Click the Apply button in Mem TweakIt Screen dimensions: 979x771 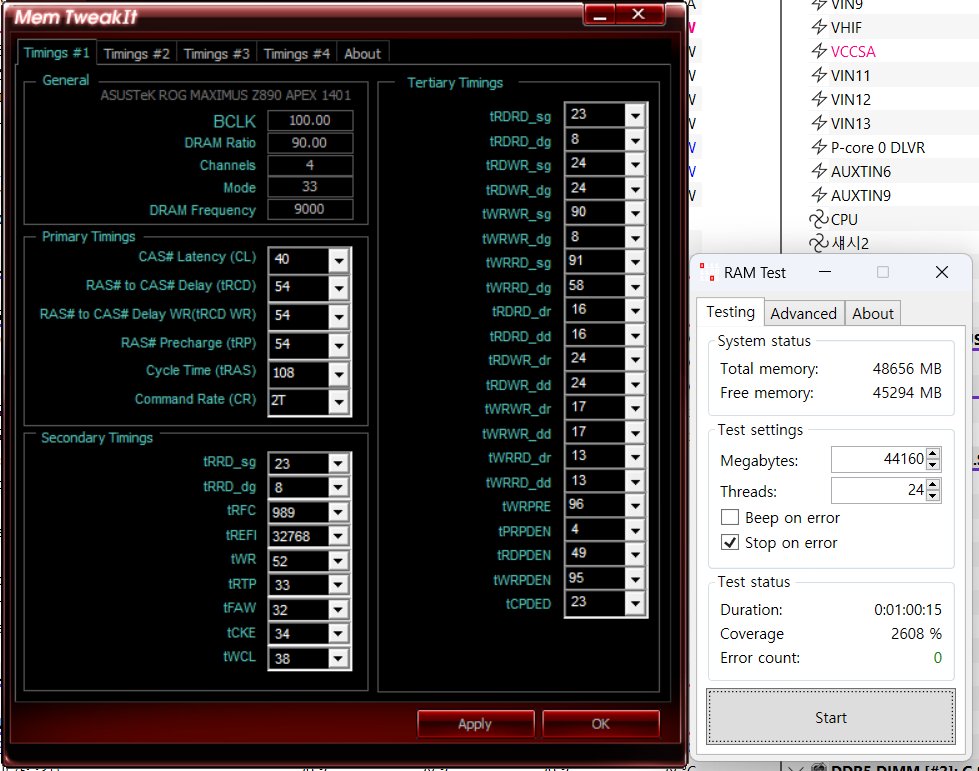coord(475,724)
